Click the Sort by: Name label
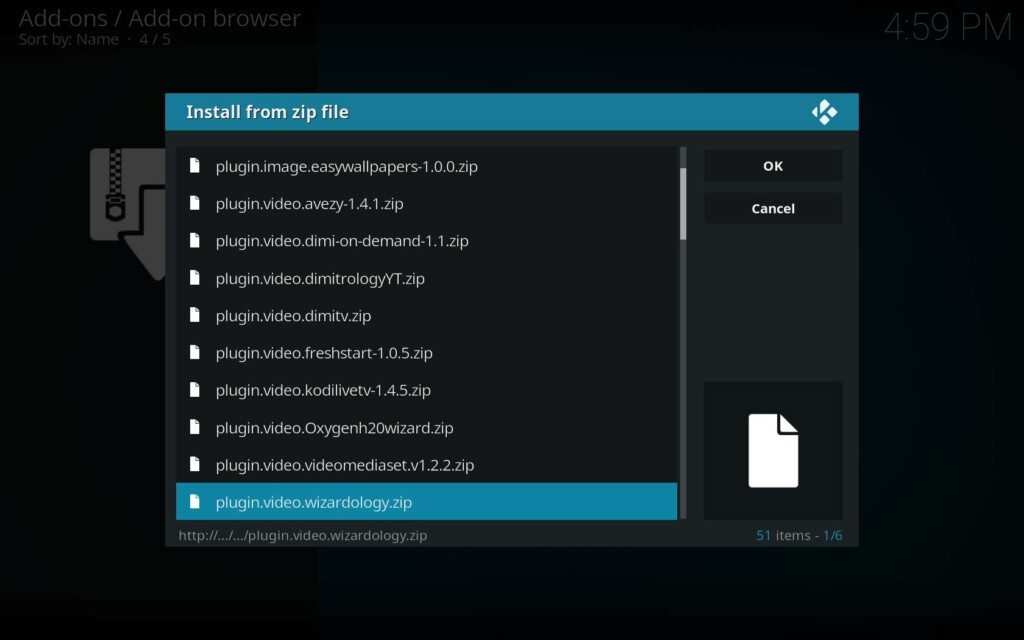 click(x=69, y=39)
